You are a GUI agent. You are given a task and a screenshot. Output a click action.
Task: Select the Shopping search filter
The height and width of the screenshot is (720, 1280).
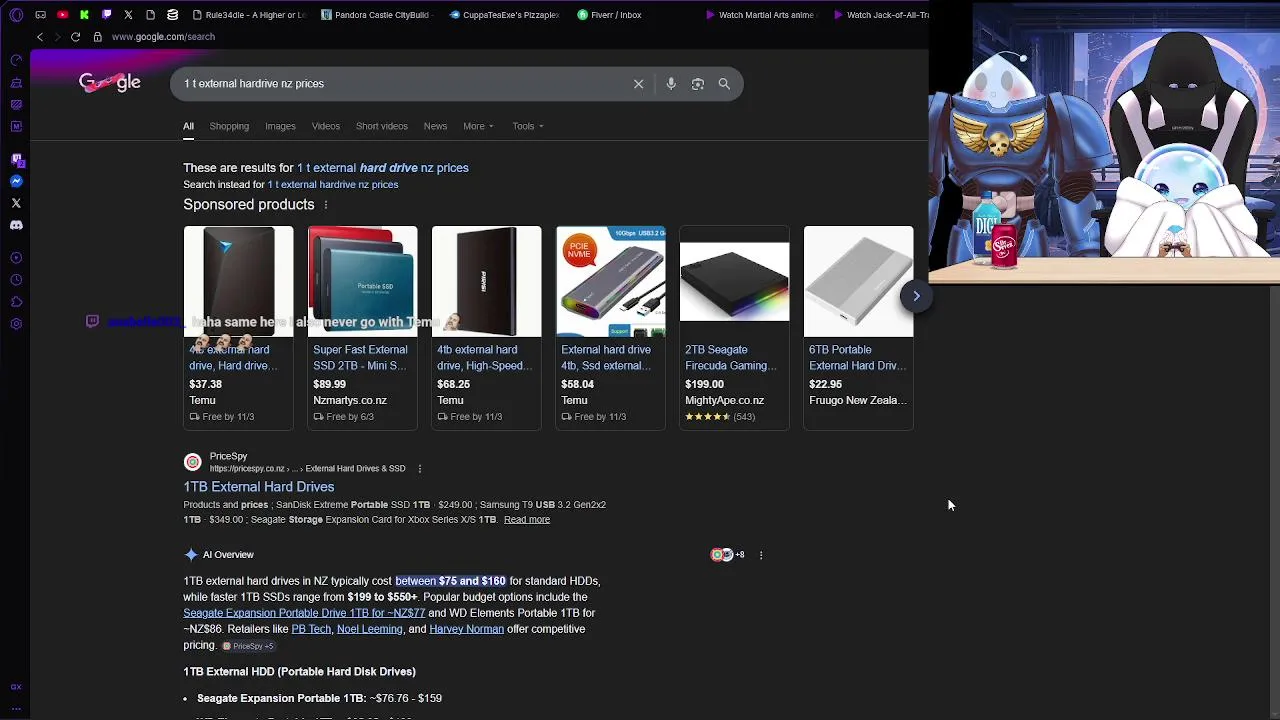pos(229,126)
